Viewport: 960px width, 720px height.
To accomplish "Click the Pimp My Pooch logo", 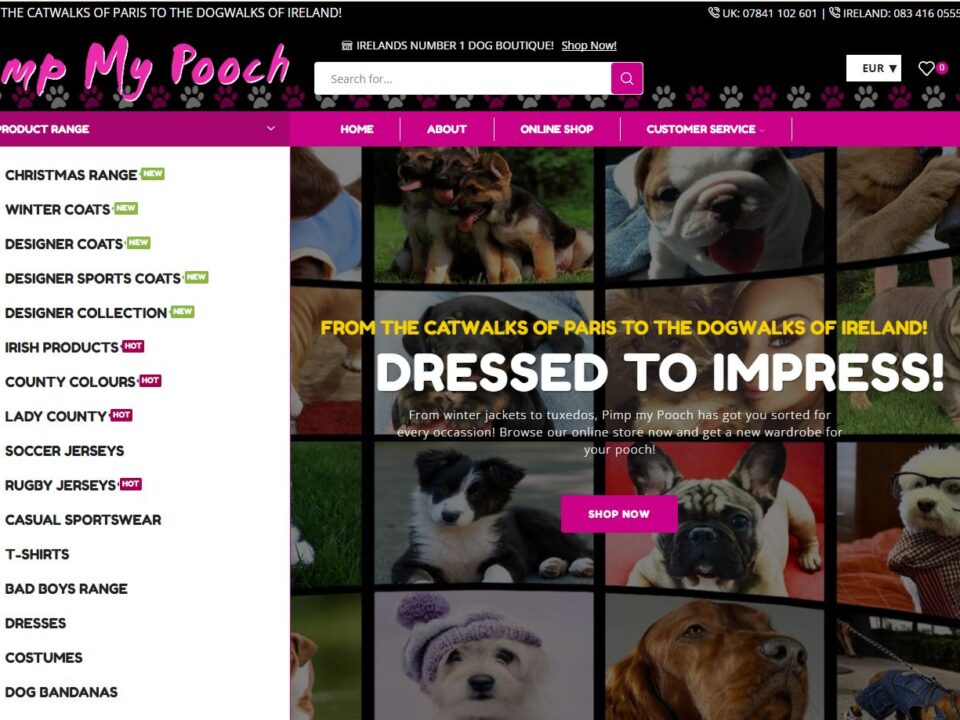I will pos(144,67).
